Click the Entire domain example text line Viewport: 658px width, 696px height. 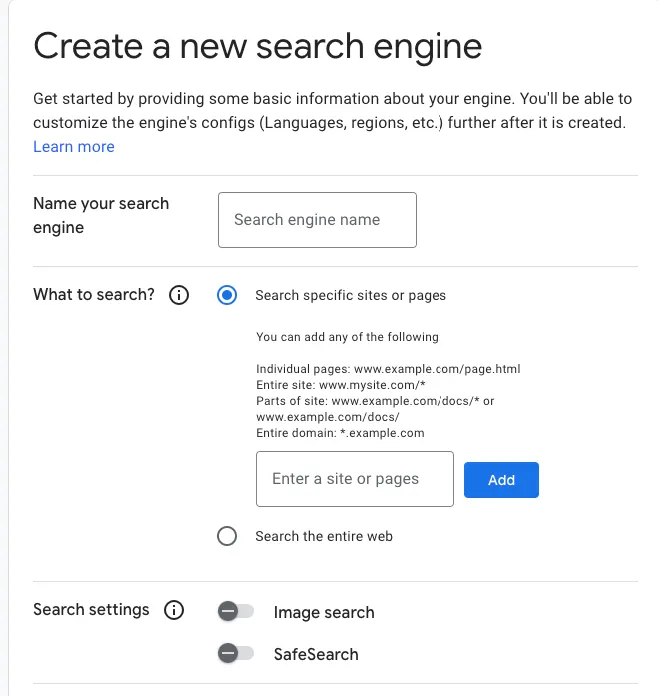coord(340,433)
